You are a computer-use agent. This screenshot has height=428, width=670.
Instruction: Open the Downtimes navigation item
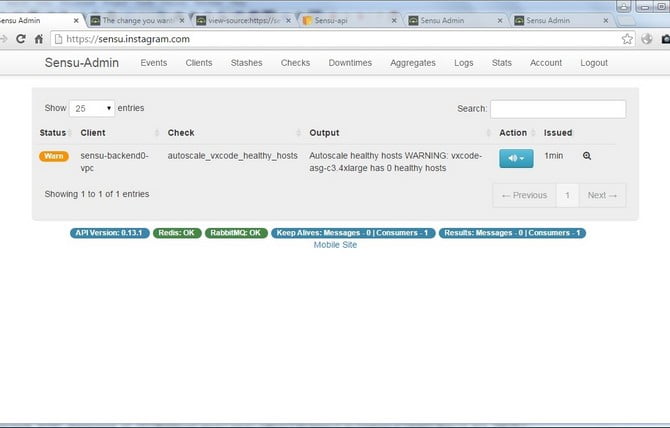click(350, 63)
